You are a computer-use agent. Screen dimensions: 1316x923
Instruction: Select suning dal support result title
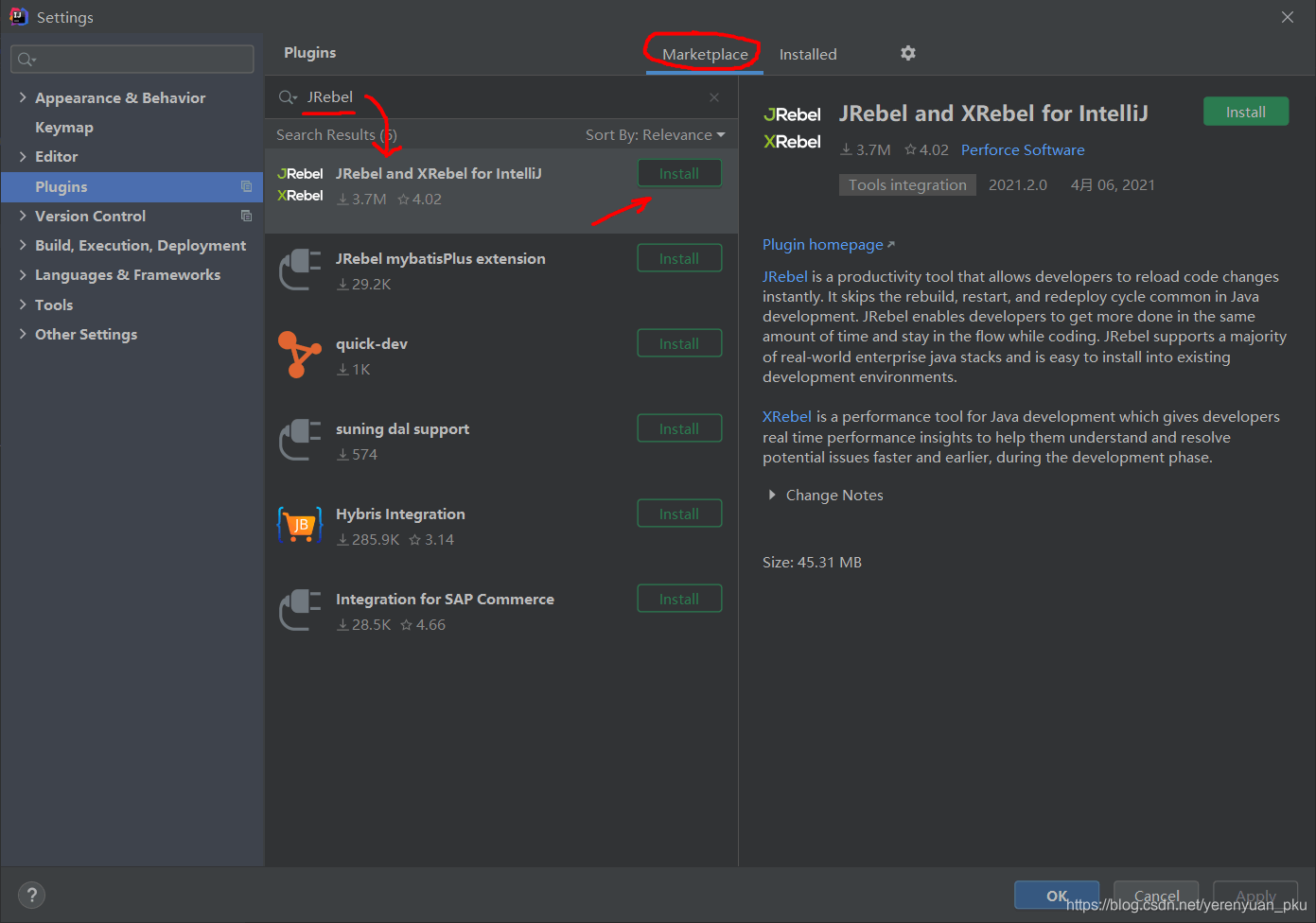click(402, 428)
